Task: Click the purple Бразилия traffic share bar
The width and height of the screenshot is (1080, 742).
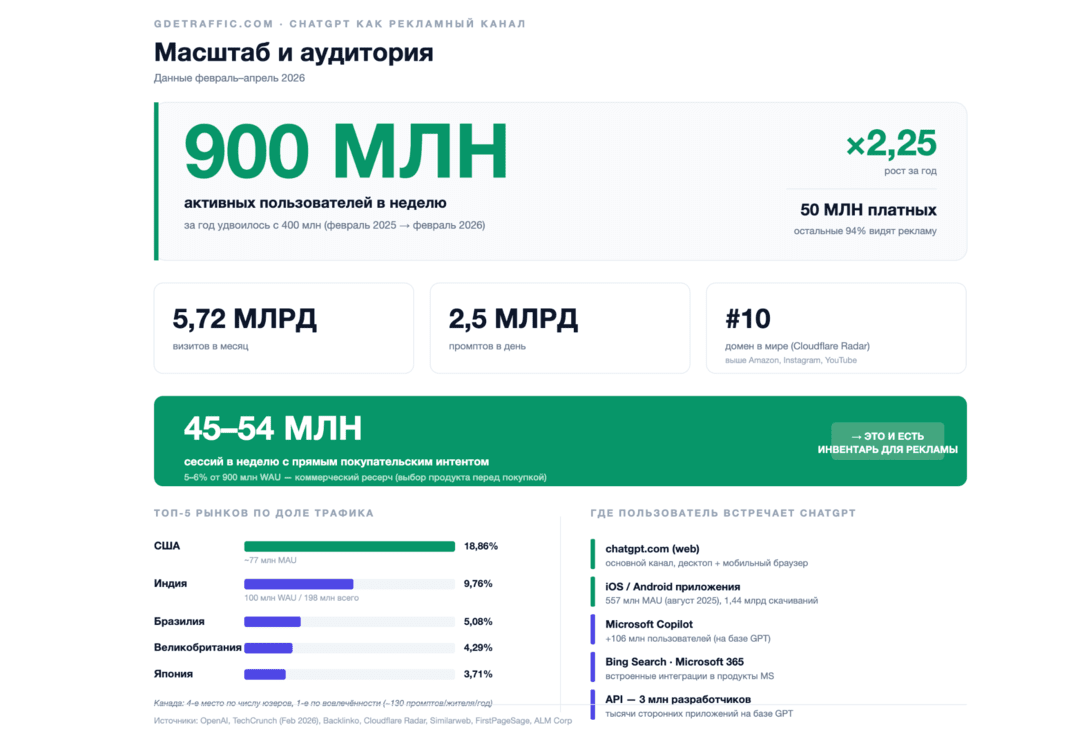Action: pos(272,622)
